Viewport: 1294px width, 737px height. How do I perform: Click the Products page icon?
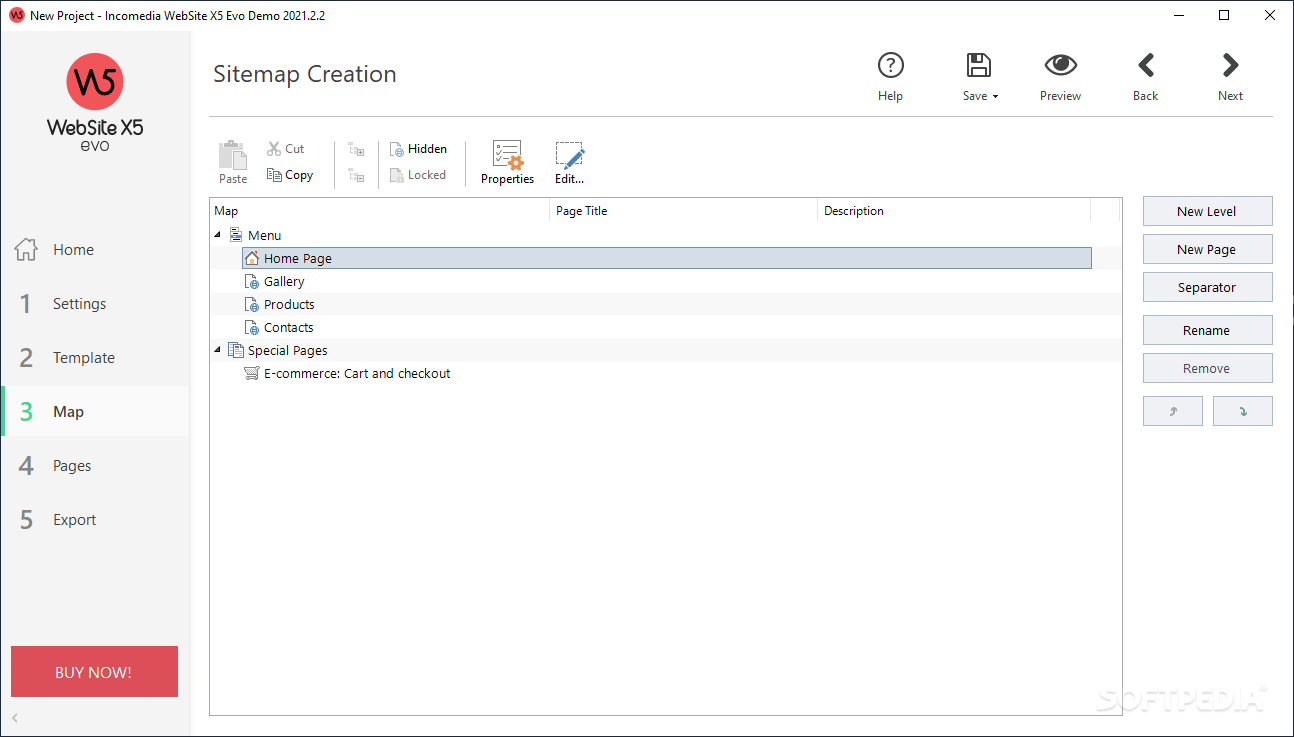(x=252, y=305)
